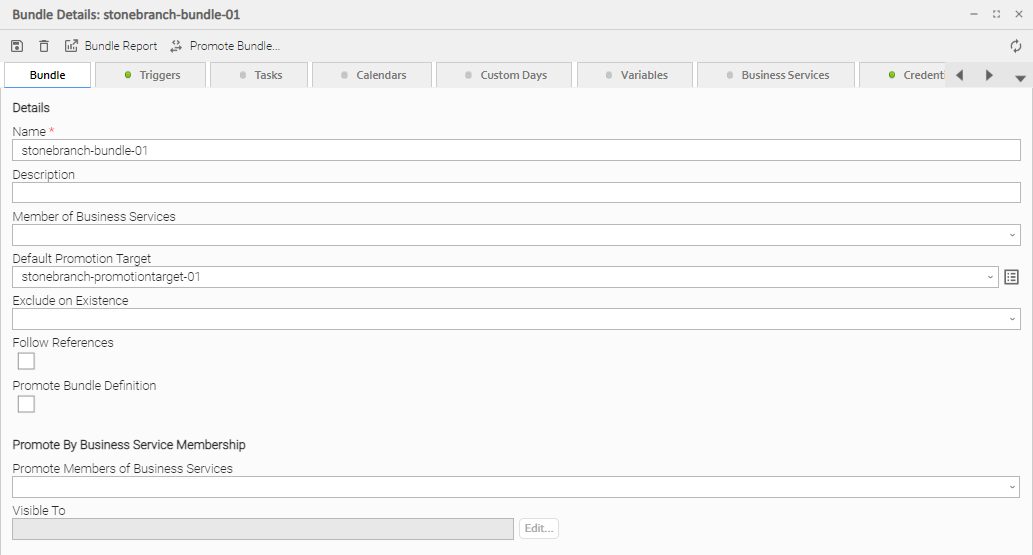Open Promote Members of Business Services dropdown

pyautogui.click(x=1012, y=487)
